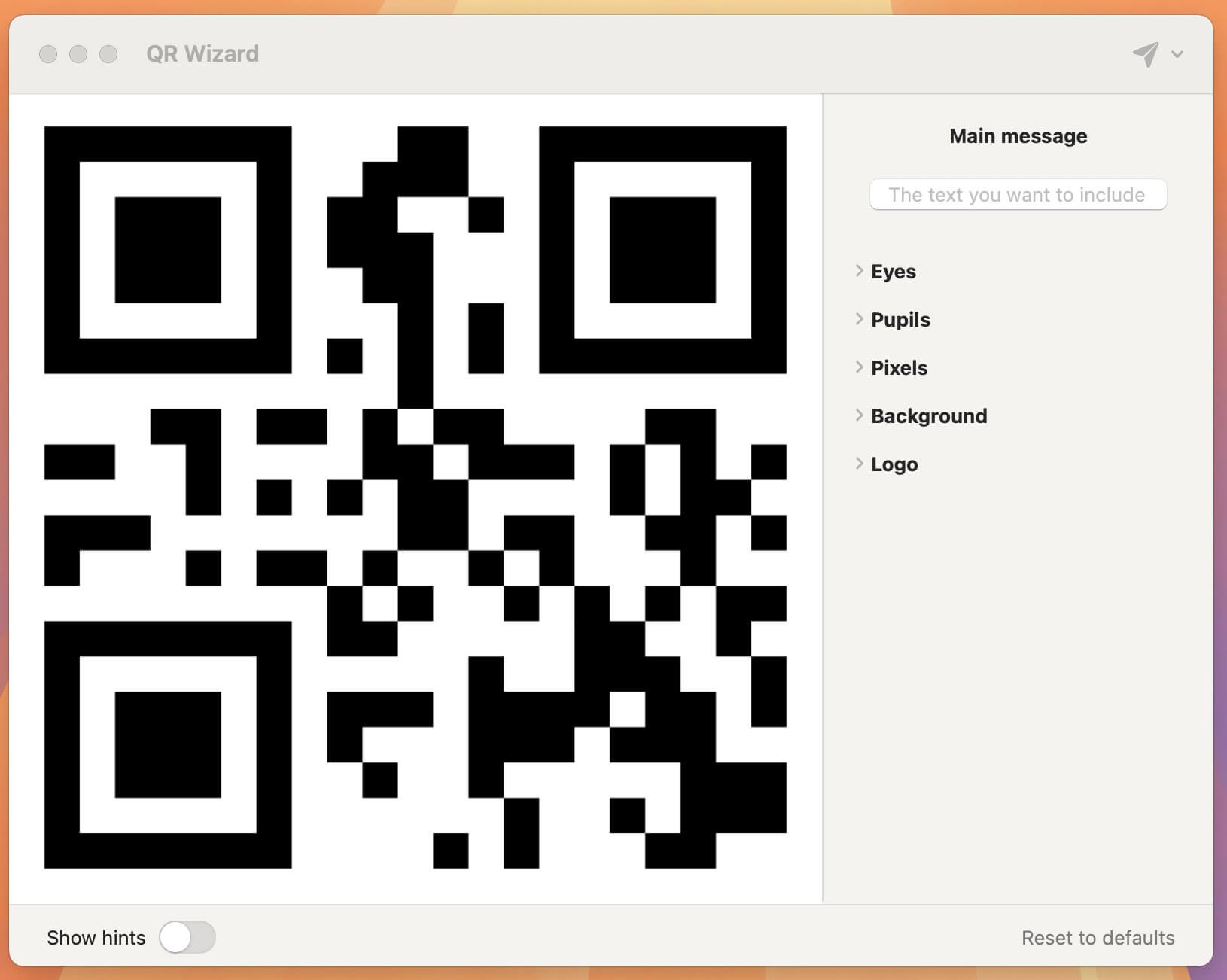Click the top-left eye of the QR code

[x=167, y=248]
